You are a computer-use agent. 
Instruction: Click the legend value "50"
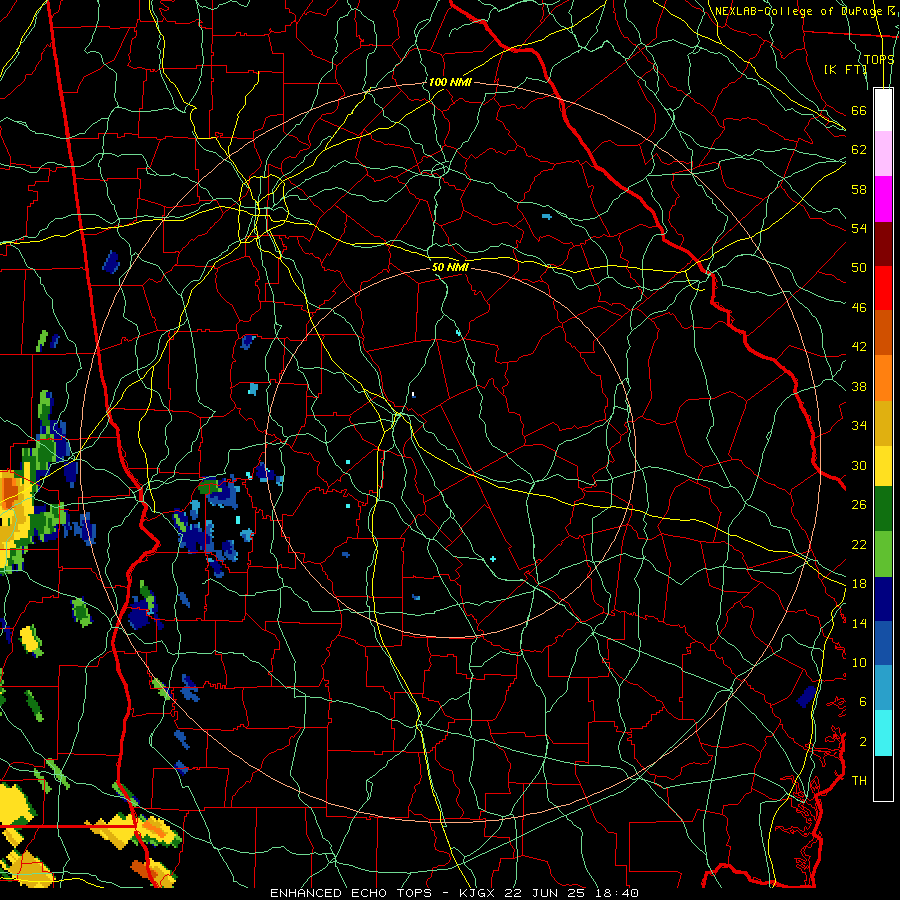coord(859,267)
